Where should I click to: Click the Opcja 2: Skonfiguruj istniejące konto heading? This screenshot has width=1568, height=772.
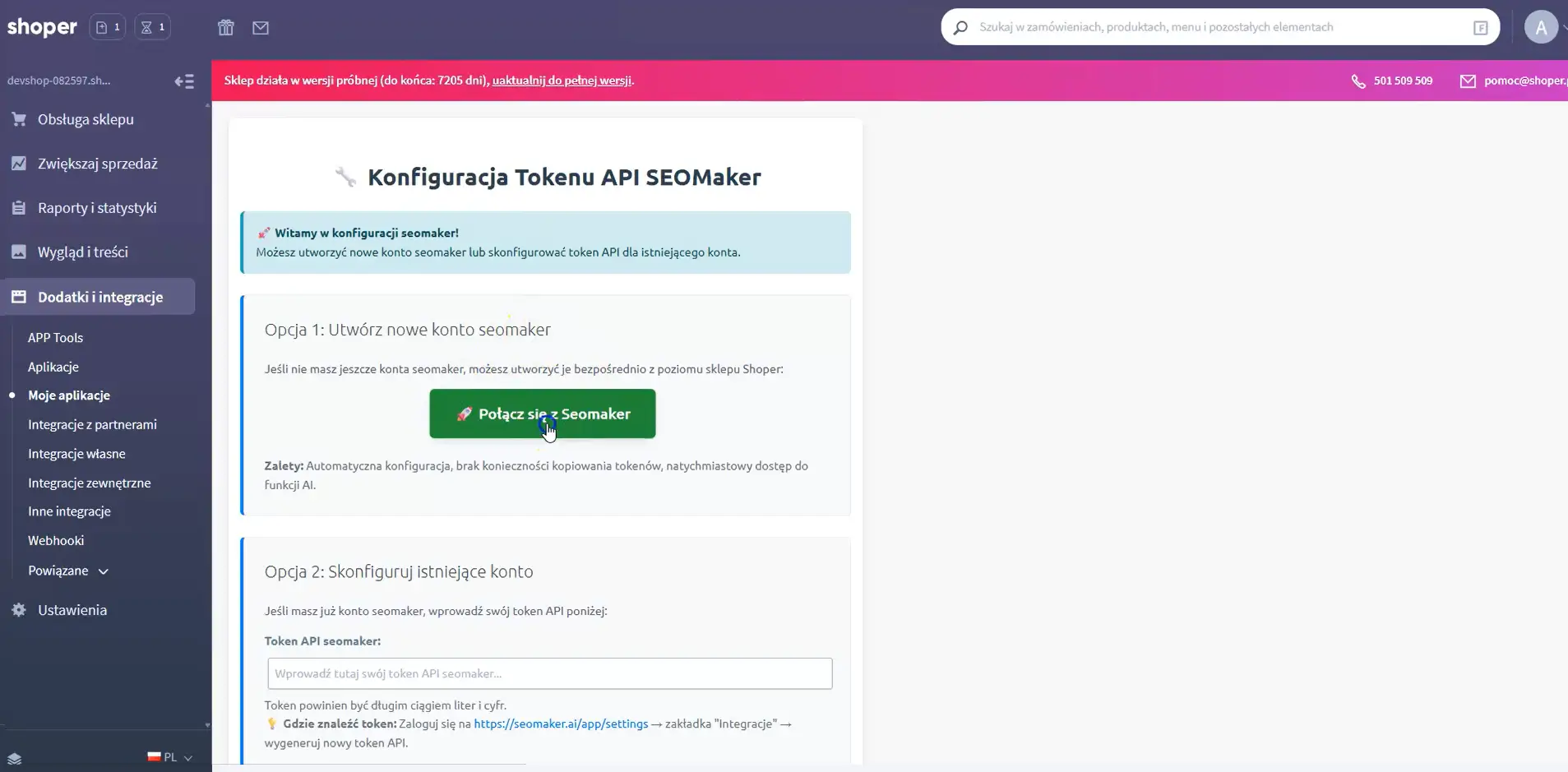tap(399, 571)
